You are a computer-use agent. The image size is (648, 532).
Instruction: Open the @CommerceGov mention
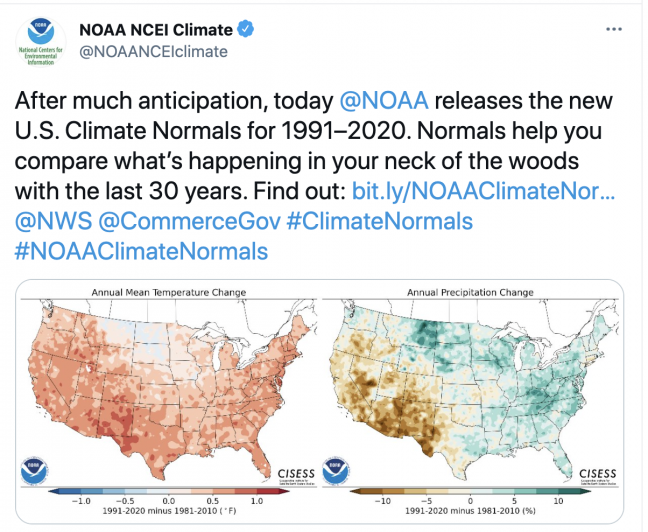(x=189, y=221)
